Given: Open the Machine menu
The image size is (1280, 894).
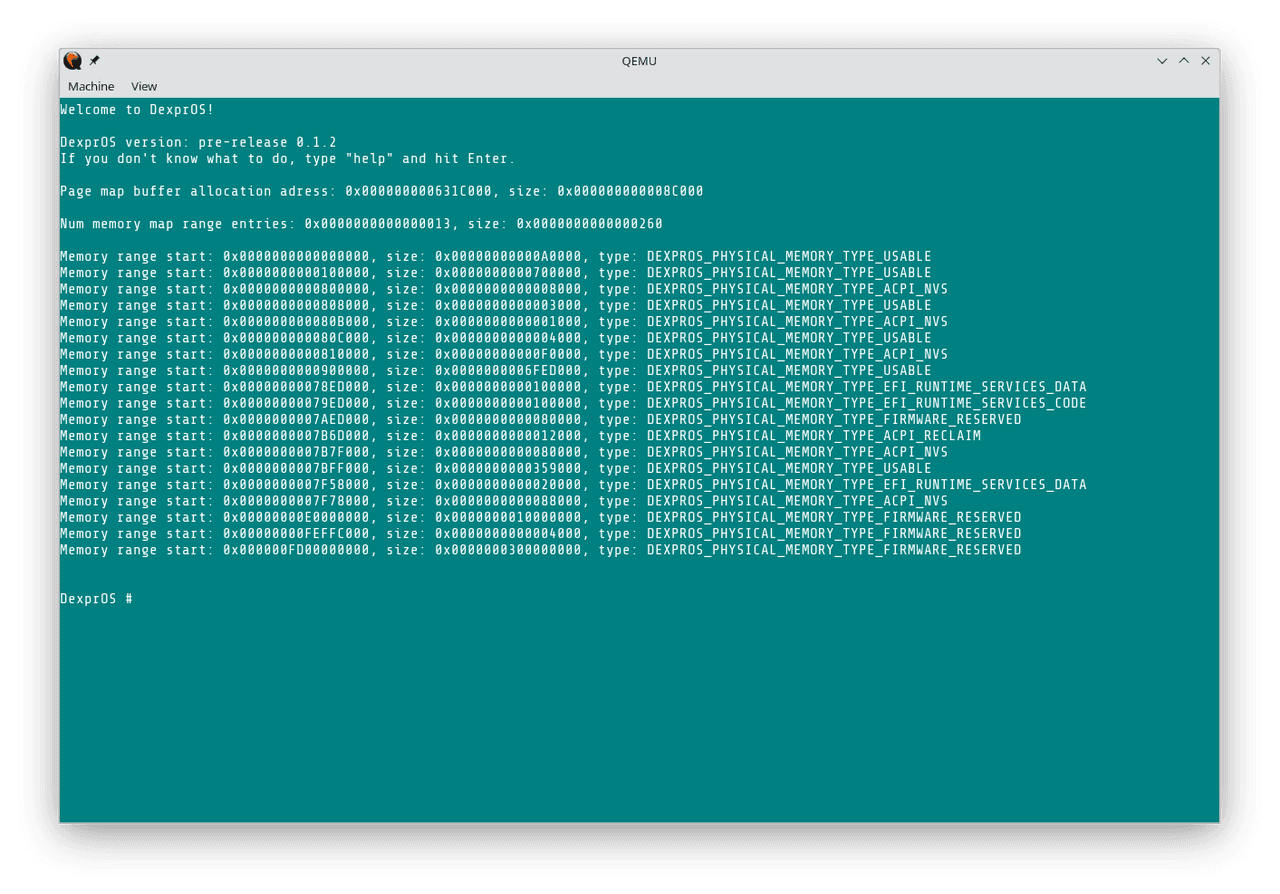Looking at the screenshot, I should 91,87.
